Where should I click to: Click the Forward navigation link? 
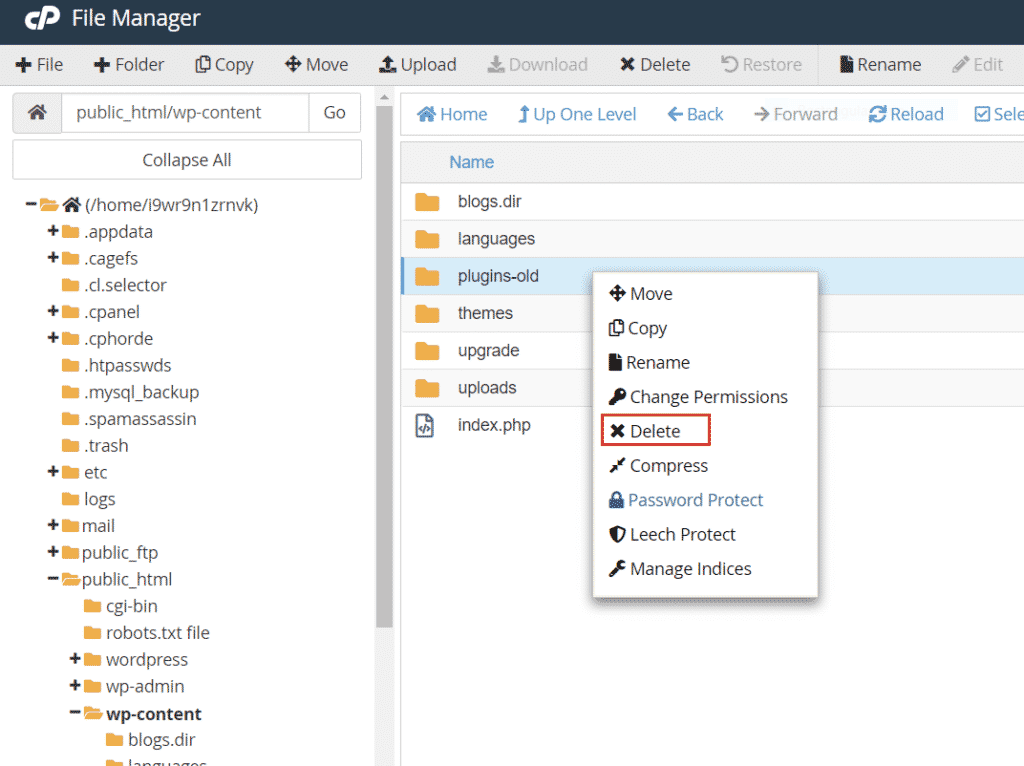click(795, 114)
